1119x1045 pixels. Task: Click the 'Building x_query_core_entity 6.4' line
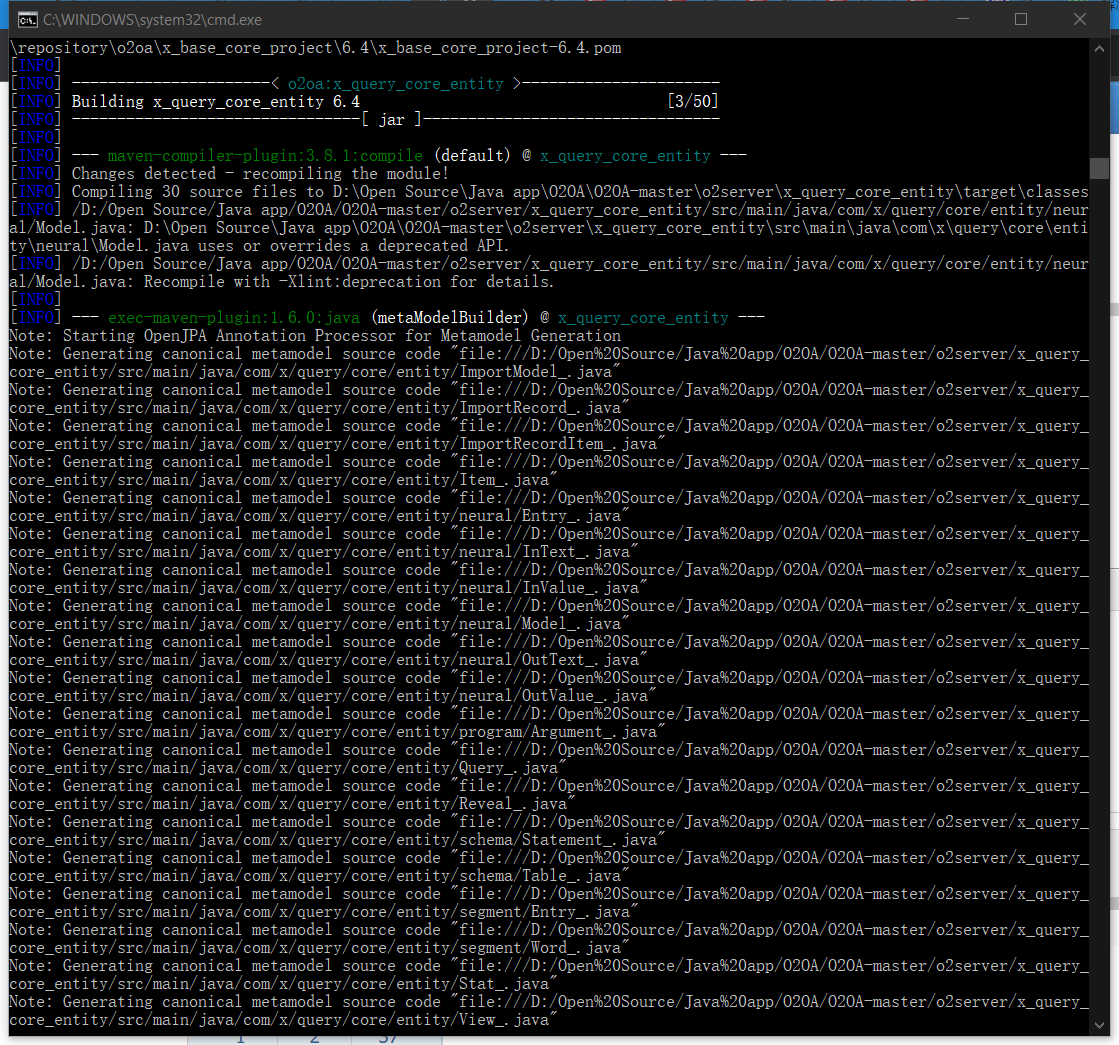coord(216,101)
